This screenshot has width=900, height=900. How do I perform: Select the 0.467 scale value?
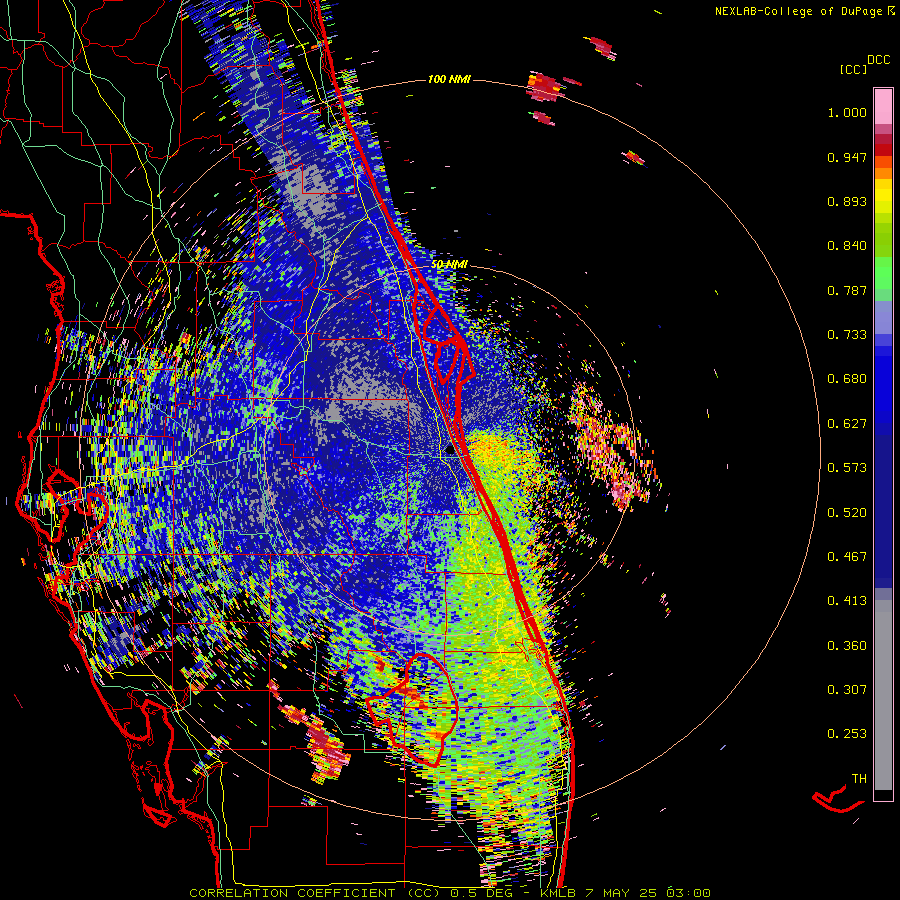(x=847, y=557)
